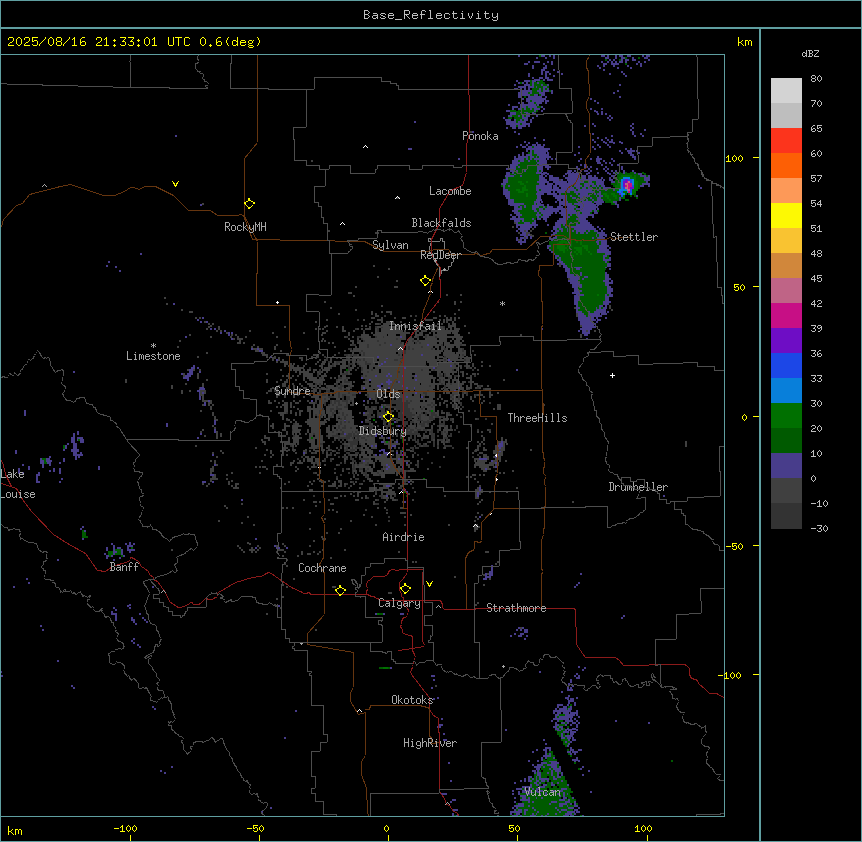Click the dBZ heading above the color scale
The width and height of the screenshot is (862, 842).
coord(810,53)
